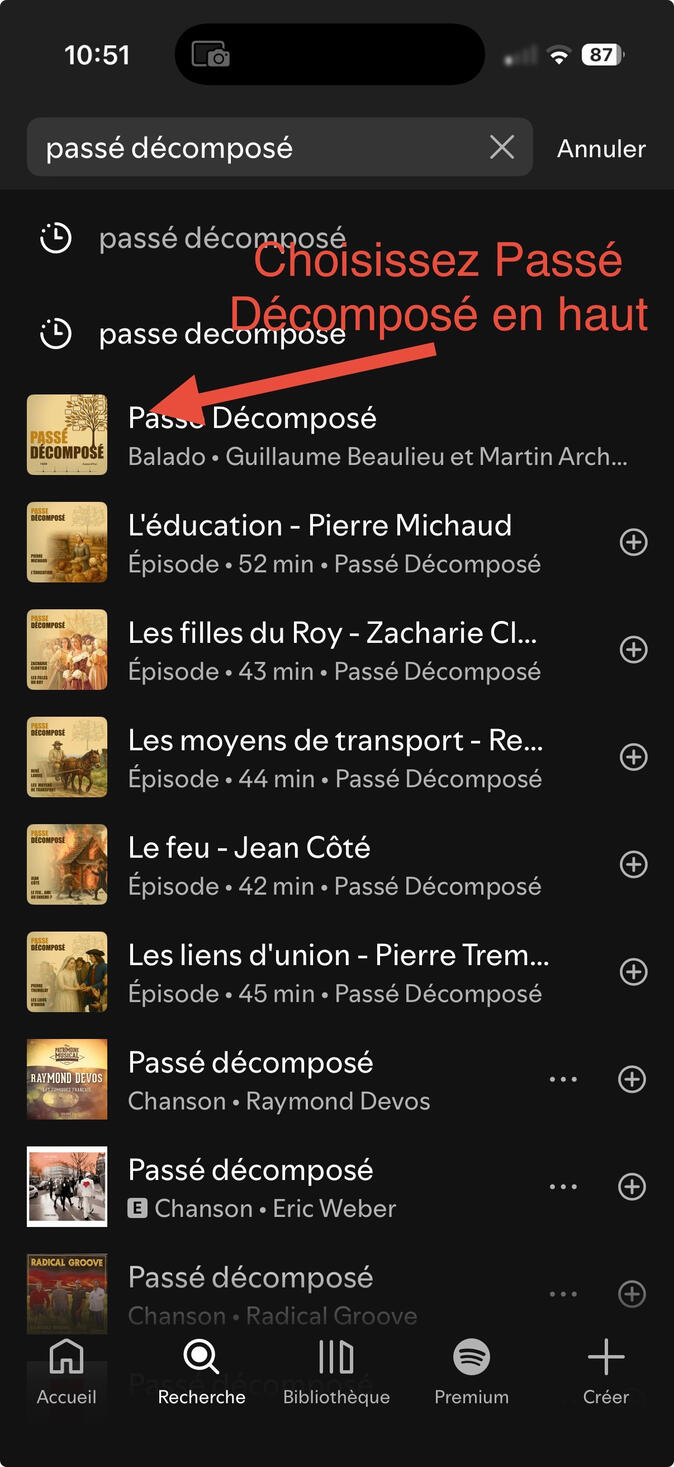The height and width of the screenshot is (1467, 674).
Task: Clear the search field with the X icon
Action: (x=502, y=148)
